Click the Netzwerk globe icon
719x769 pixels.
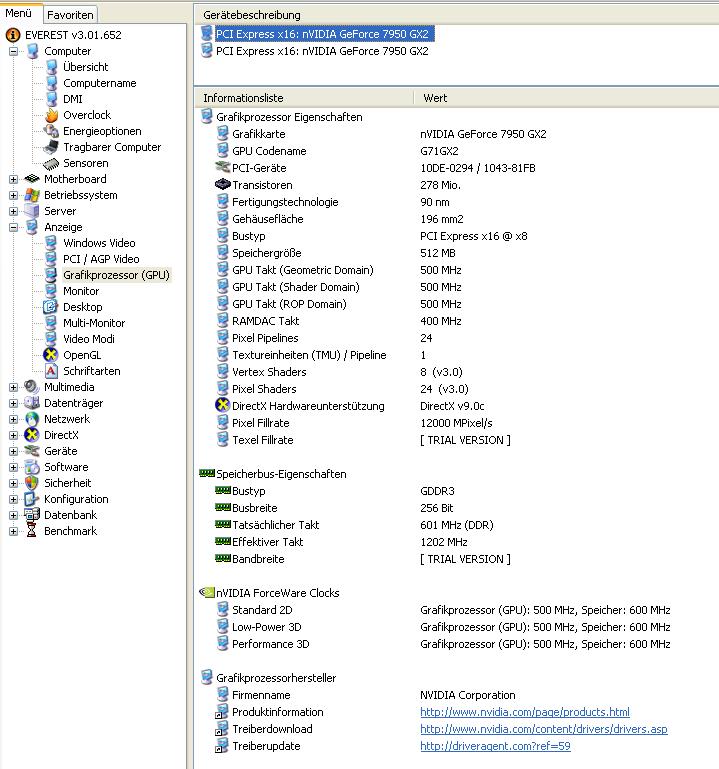(32, 419)
